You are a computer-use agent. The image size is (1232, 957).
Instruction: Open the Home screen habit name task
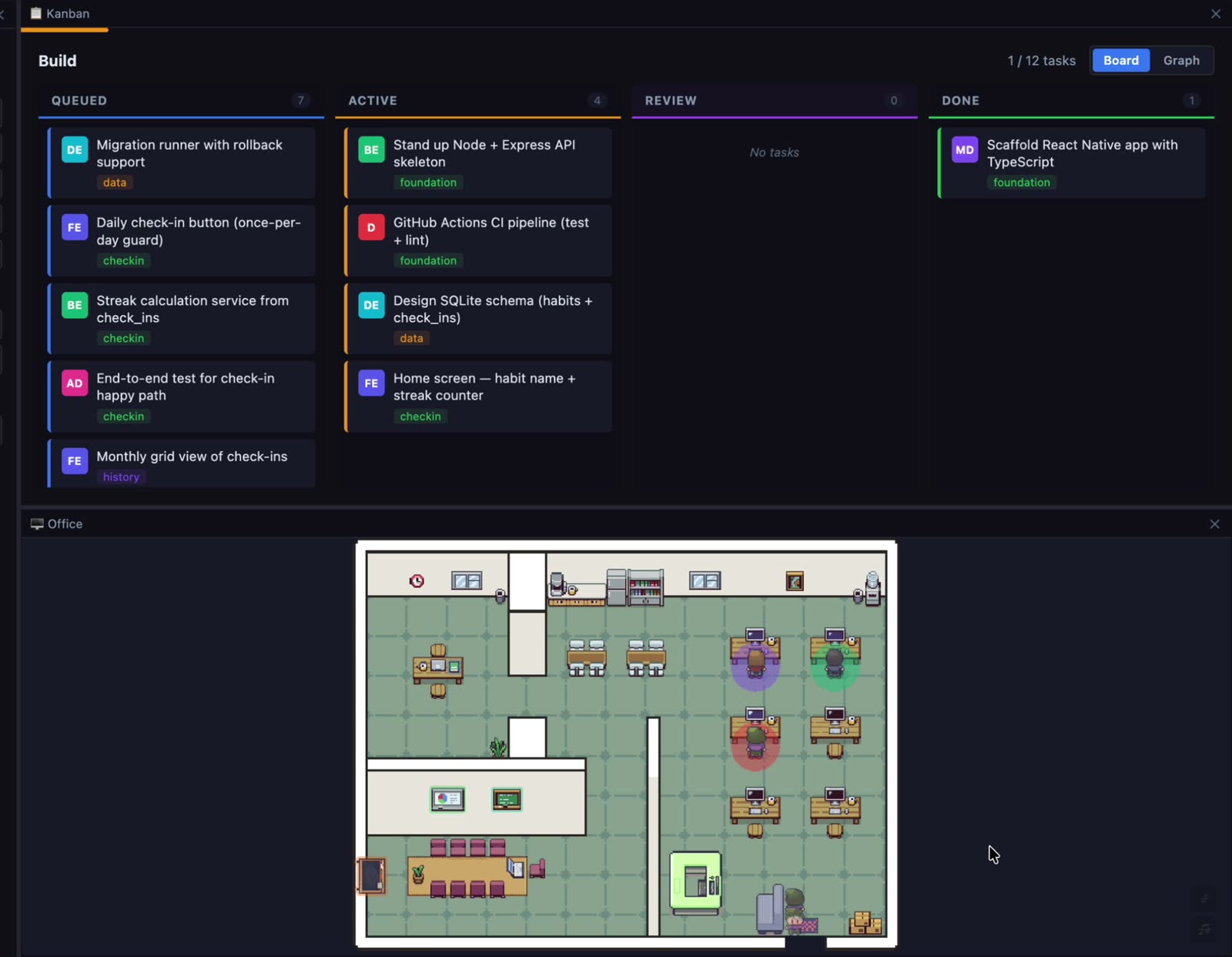(478, 396)
